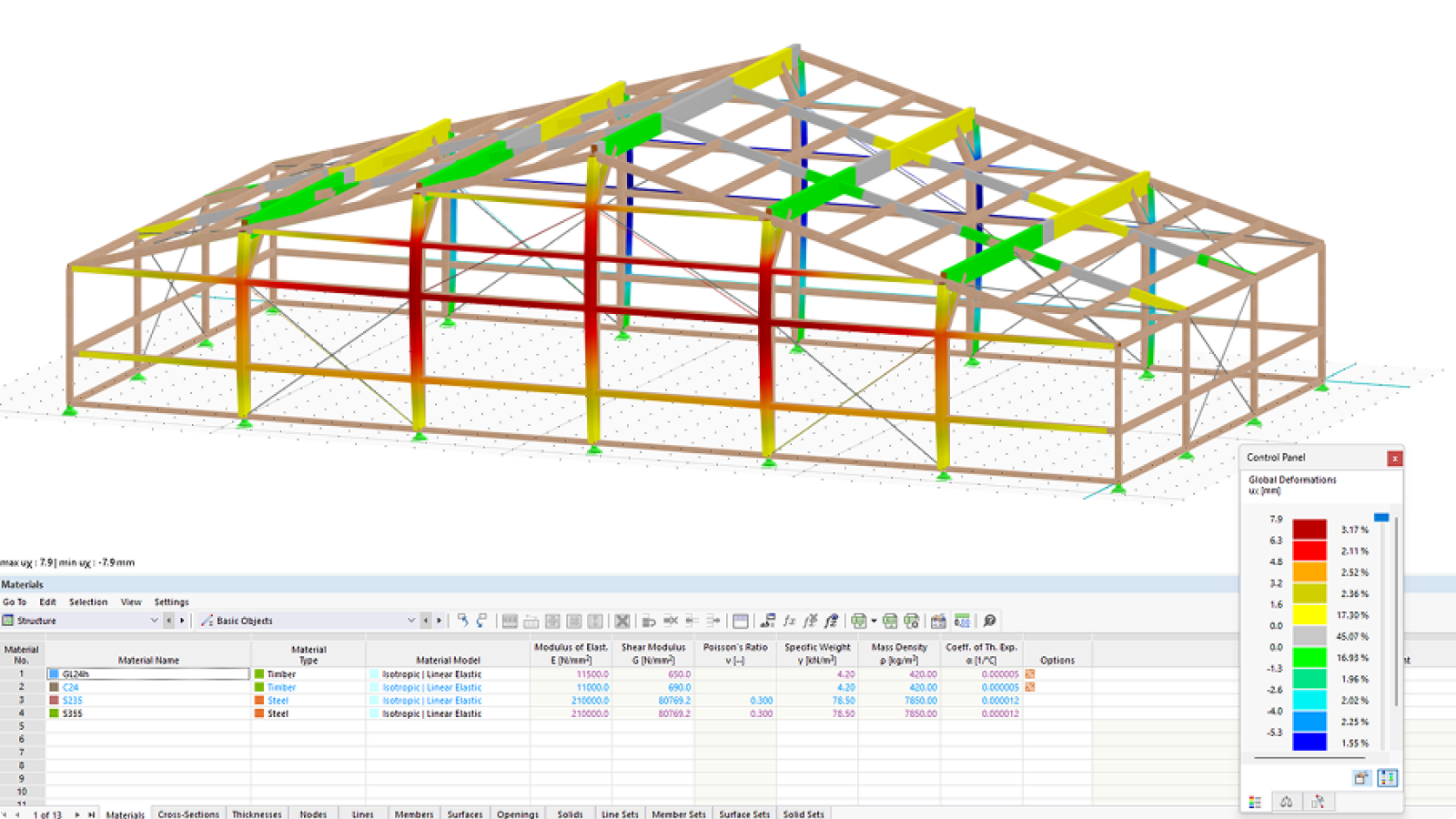The image size is (1456, 819).
Task: Click the display settings icon in Control Panel
Action: 1387,777
